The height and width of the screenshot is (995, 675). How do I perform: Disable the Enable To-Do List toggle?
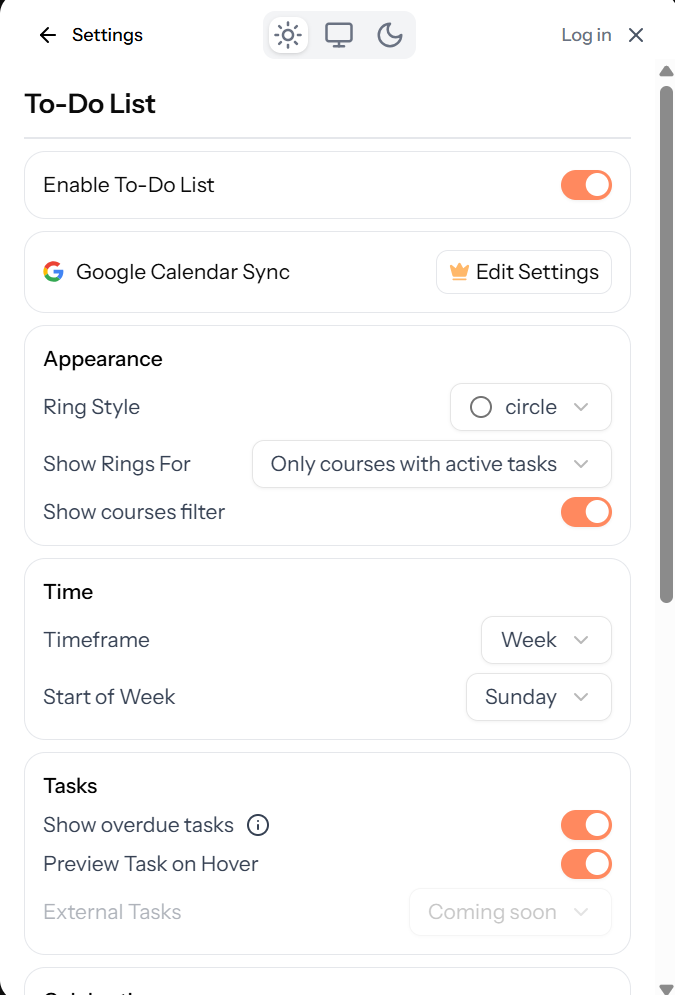(586, 185)
